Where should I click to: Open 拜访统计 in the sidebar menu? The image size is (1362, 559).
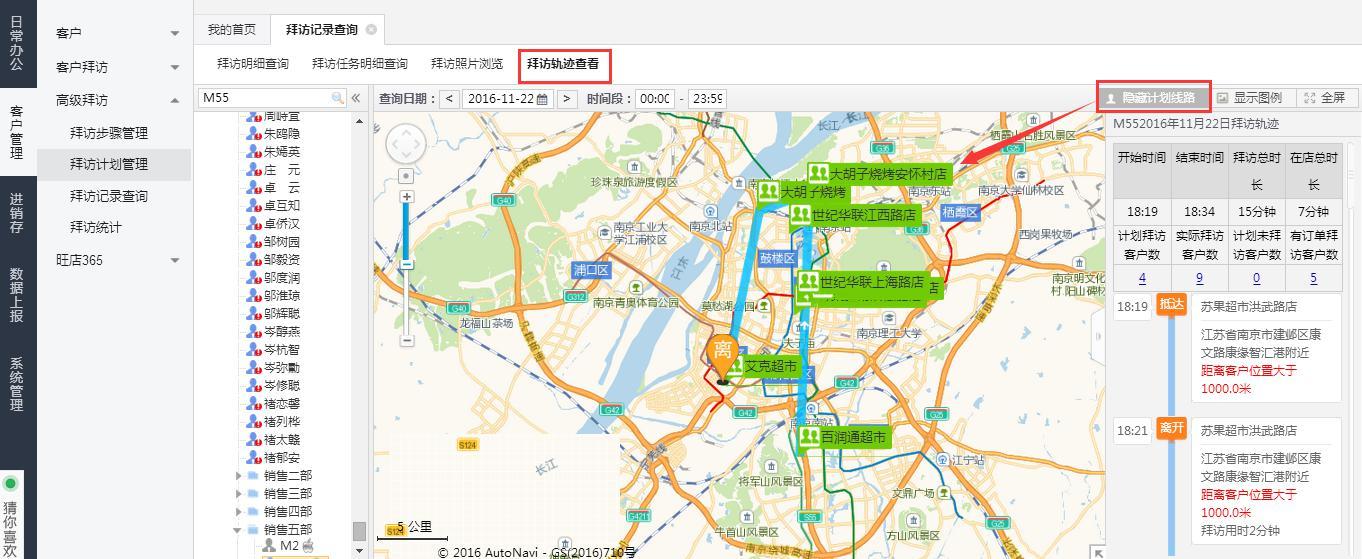[96, 227]
